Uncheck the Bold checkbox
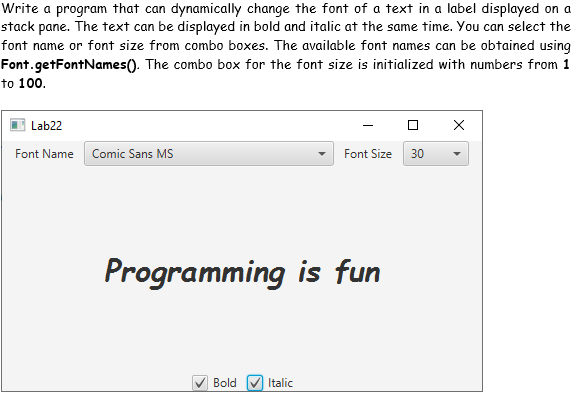This screenshot has width=578, height=398. pos(200,383)
